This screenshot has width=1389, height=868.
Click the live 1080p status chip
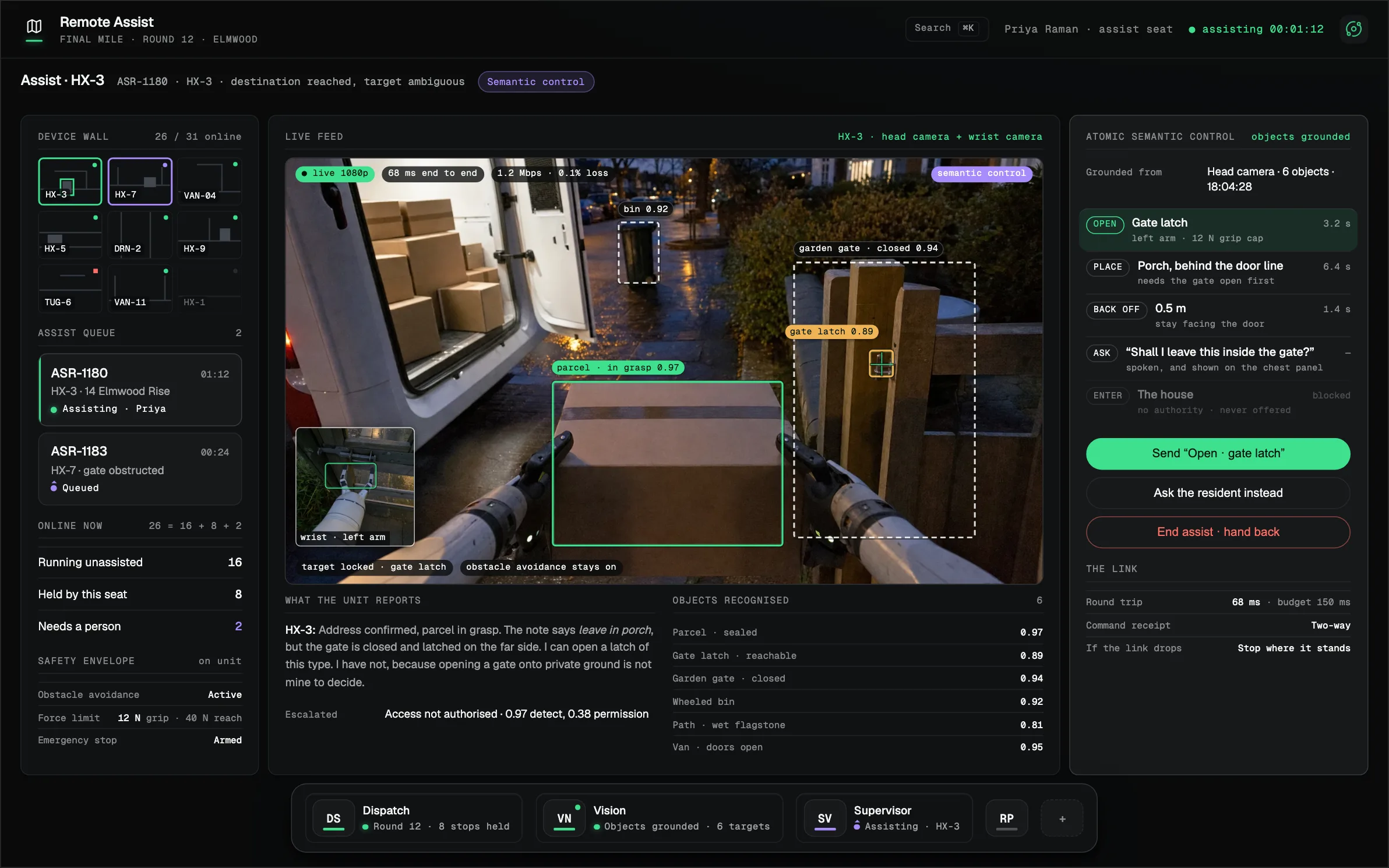335,173
